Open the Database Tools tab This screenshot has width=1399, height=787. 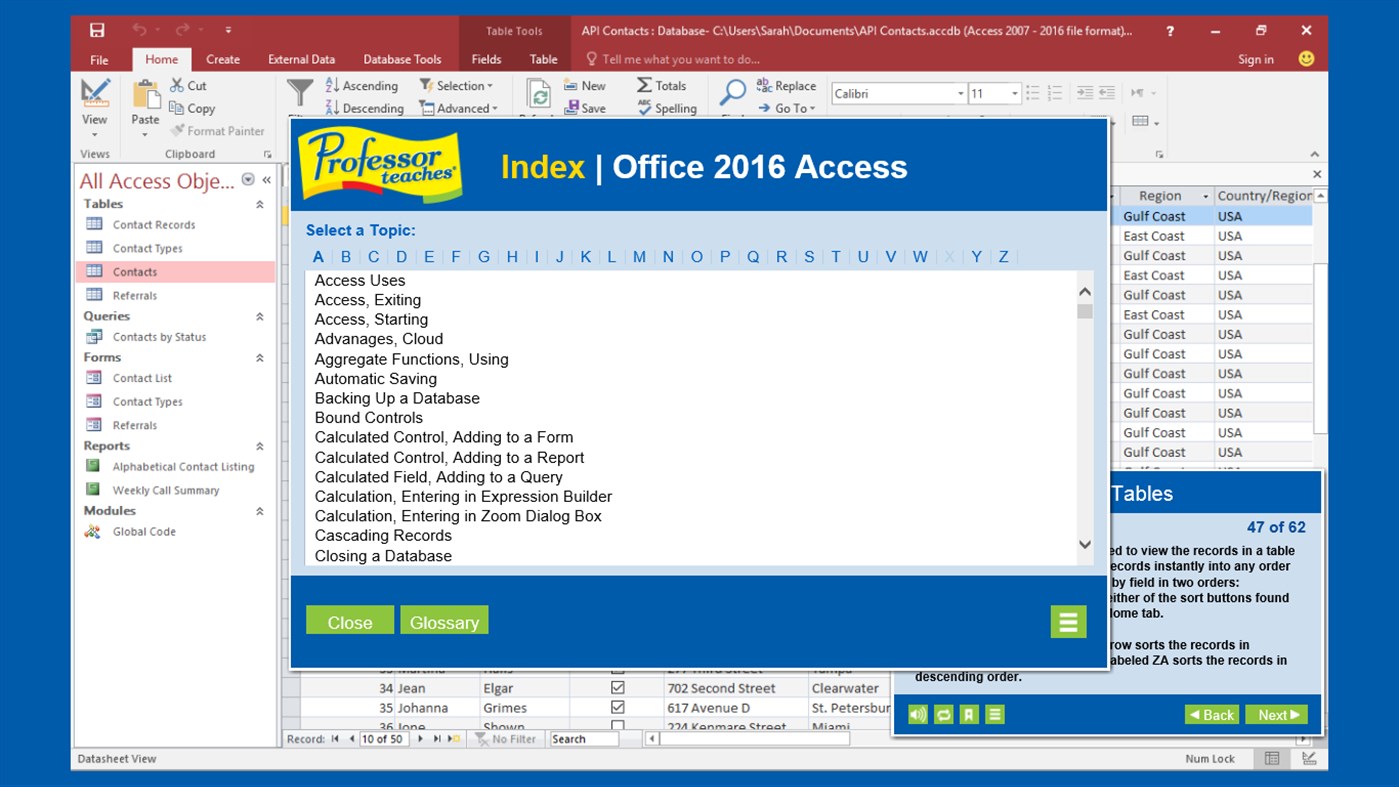pos(402,59)
